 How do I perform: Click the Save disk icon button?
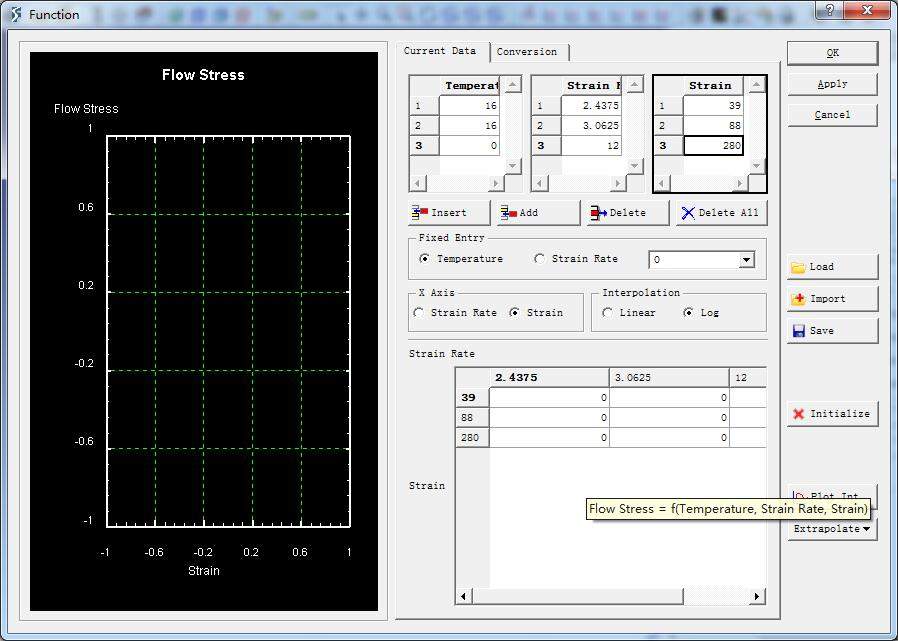click(832, 331)
